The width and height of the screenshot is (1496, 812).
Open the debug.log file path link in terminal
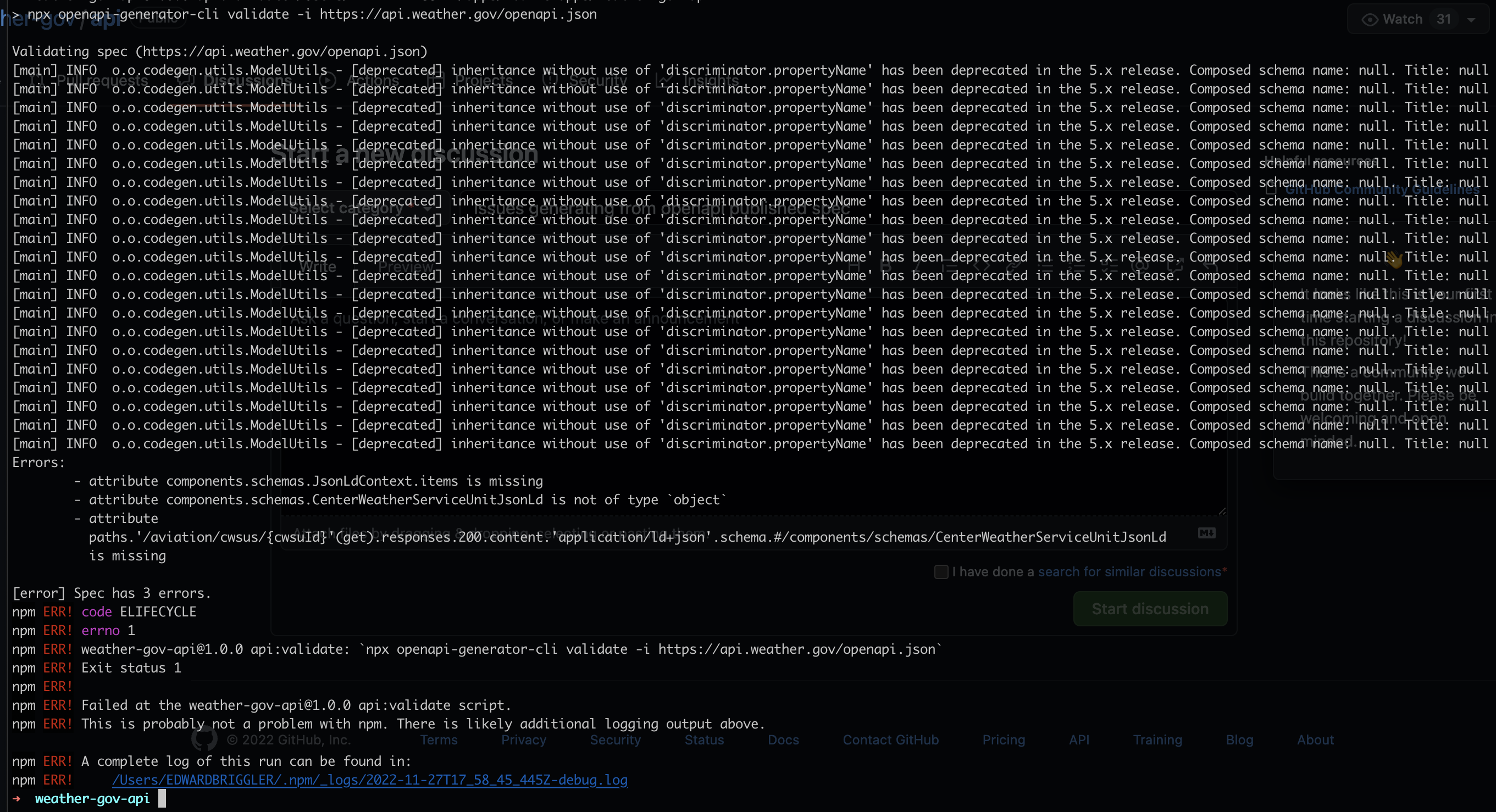[369, 780]
